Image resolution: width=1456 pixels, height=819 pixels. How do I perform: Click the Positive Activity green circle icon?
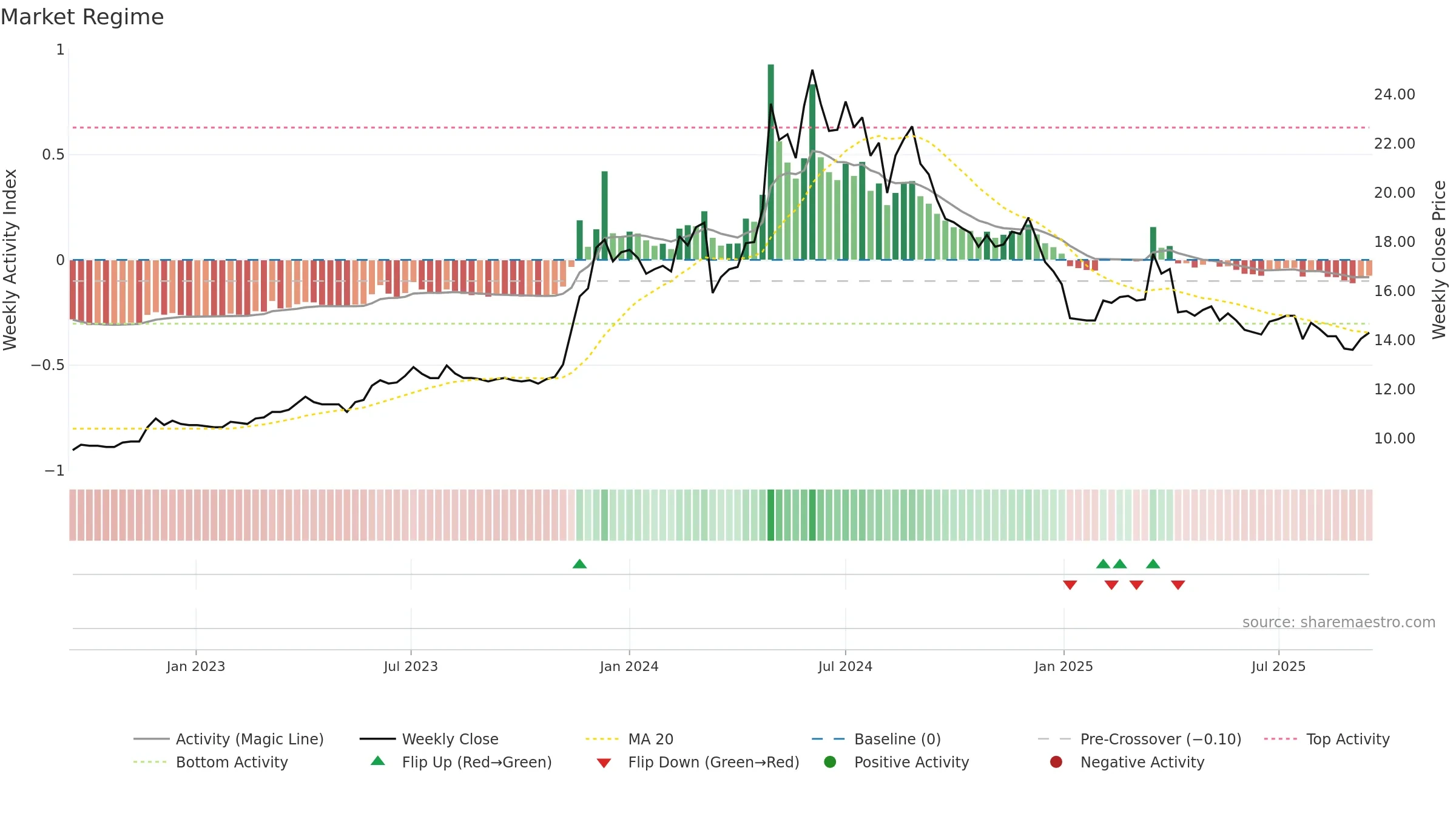(830, 762)
